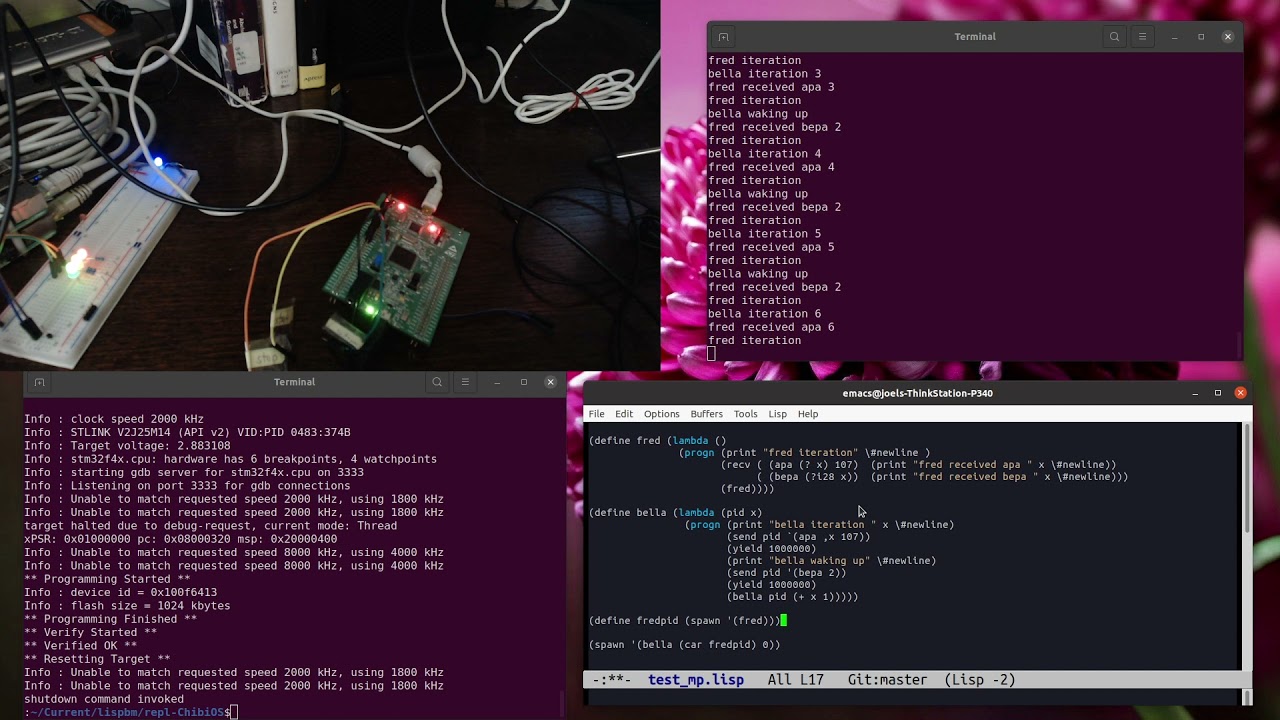Viewport: 1280px width, 720px height.
Task: Click test_mp.lisp buffer name in mode line
Action: point(696,680)
